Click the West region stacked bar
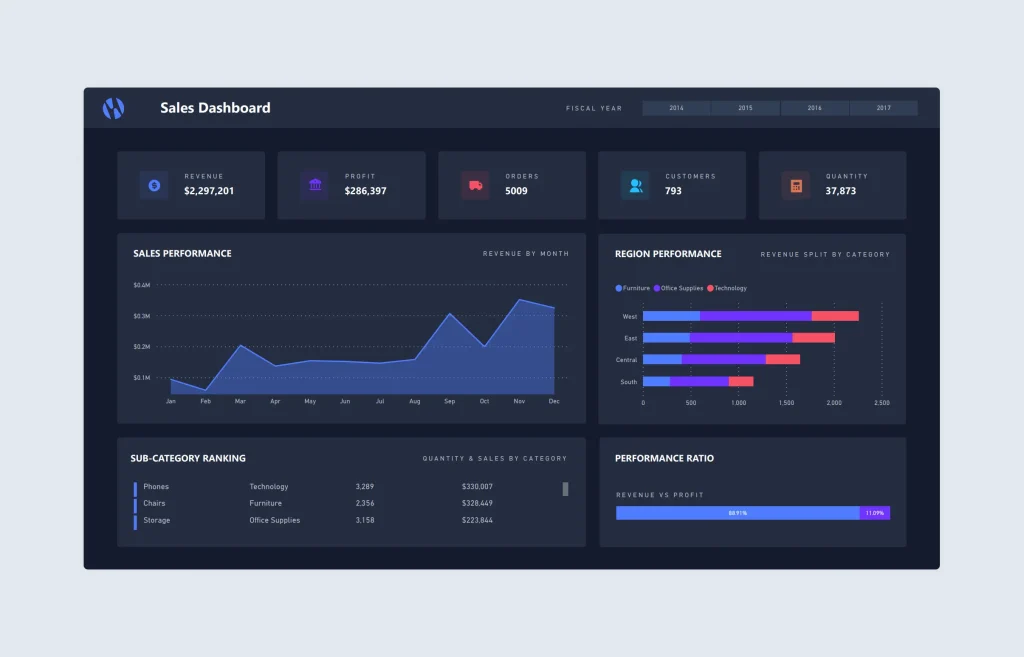This screenshot has height=657, width=1024. point(750,315)
